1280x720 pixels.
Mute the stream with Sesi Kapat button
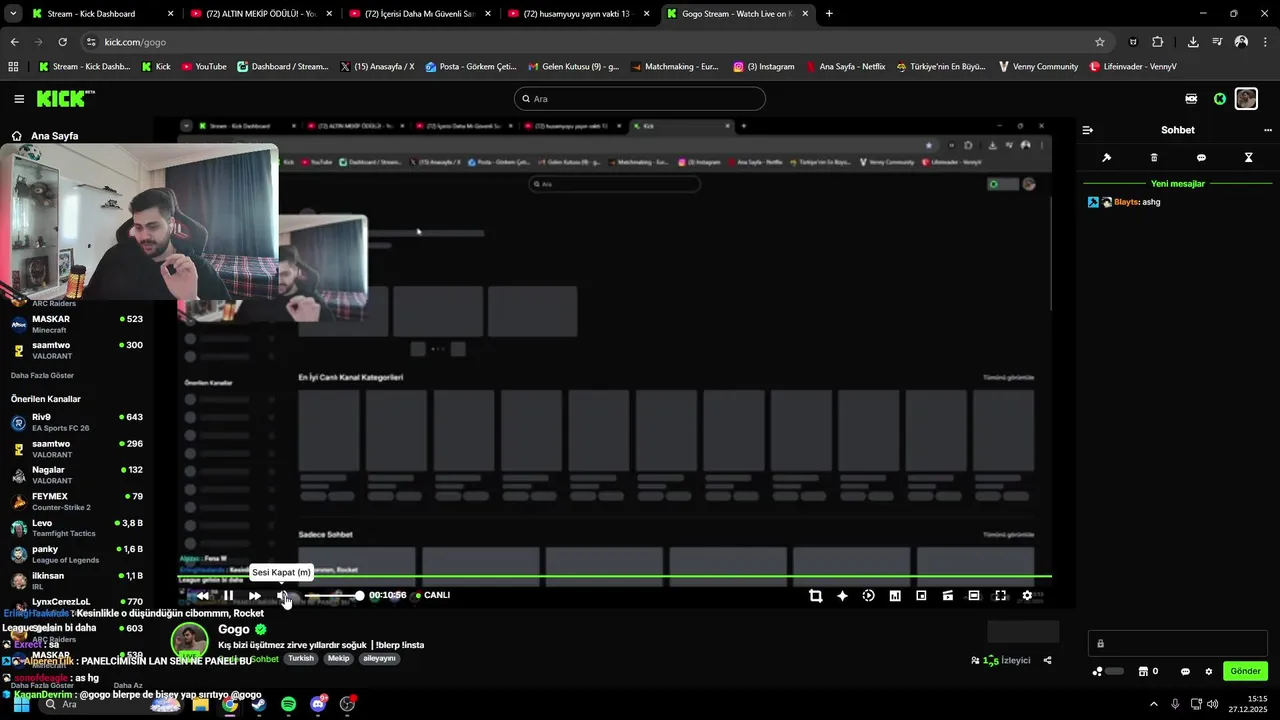pyautogui.click(x=282, y=596)
